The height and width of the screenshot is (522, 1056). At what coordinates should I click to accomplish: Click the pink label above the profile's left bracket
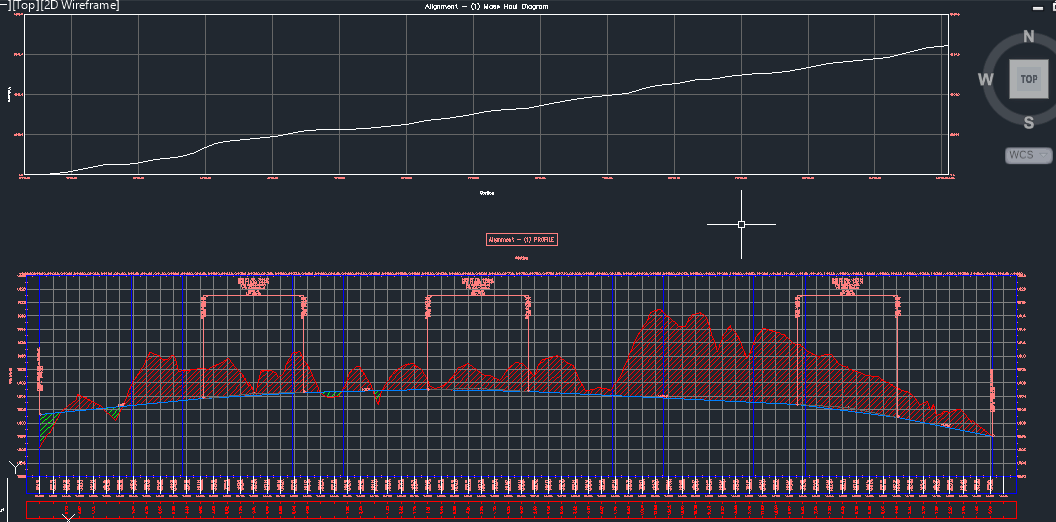254,287
